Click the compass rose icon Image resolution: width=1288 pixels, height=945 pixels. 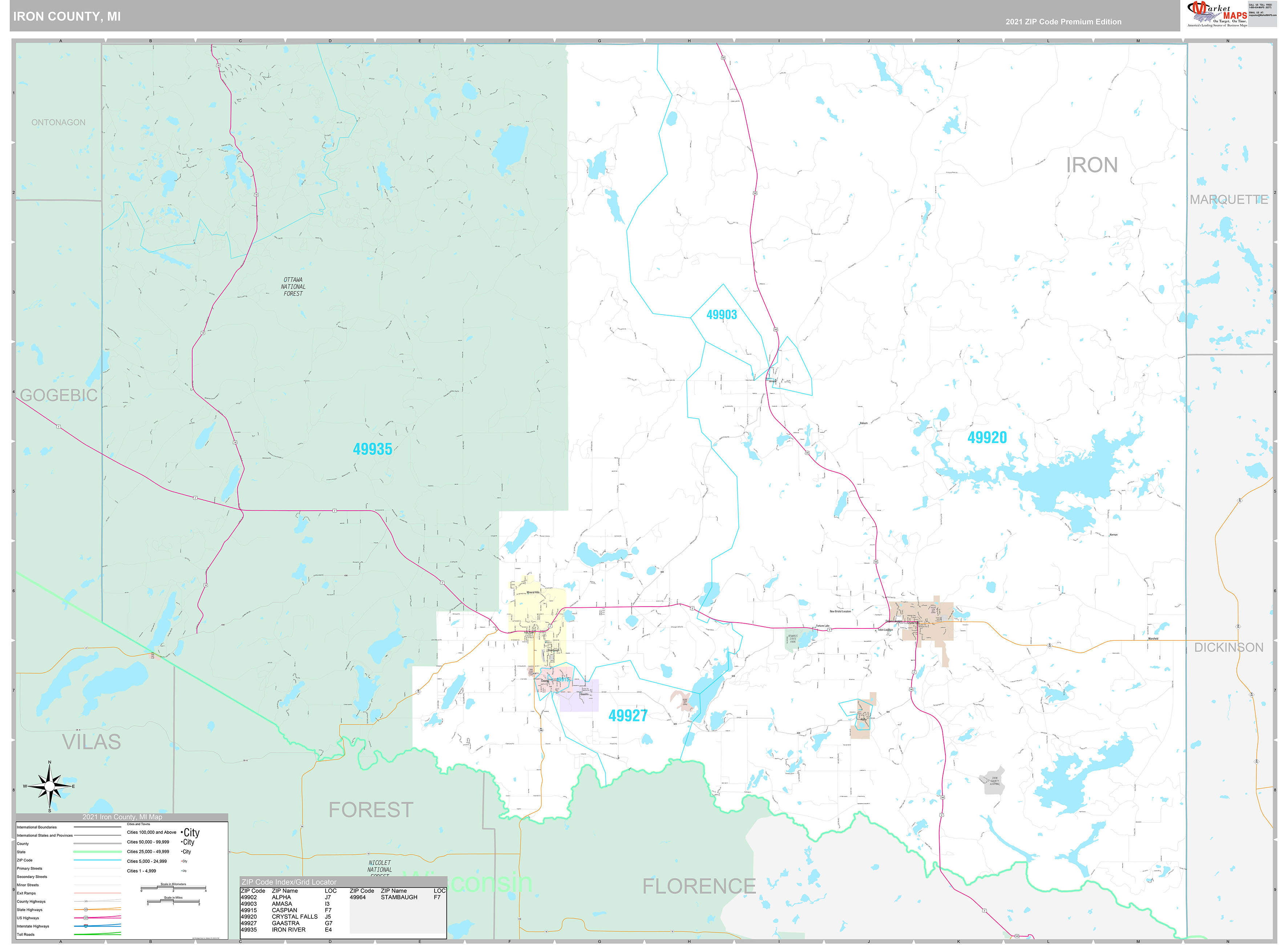coord(50,787)
